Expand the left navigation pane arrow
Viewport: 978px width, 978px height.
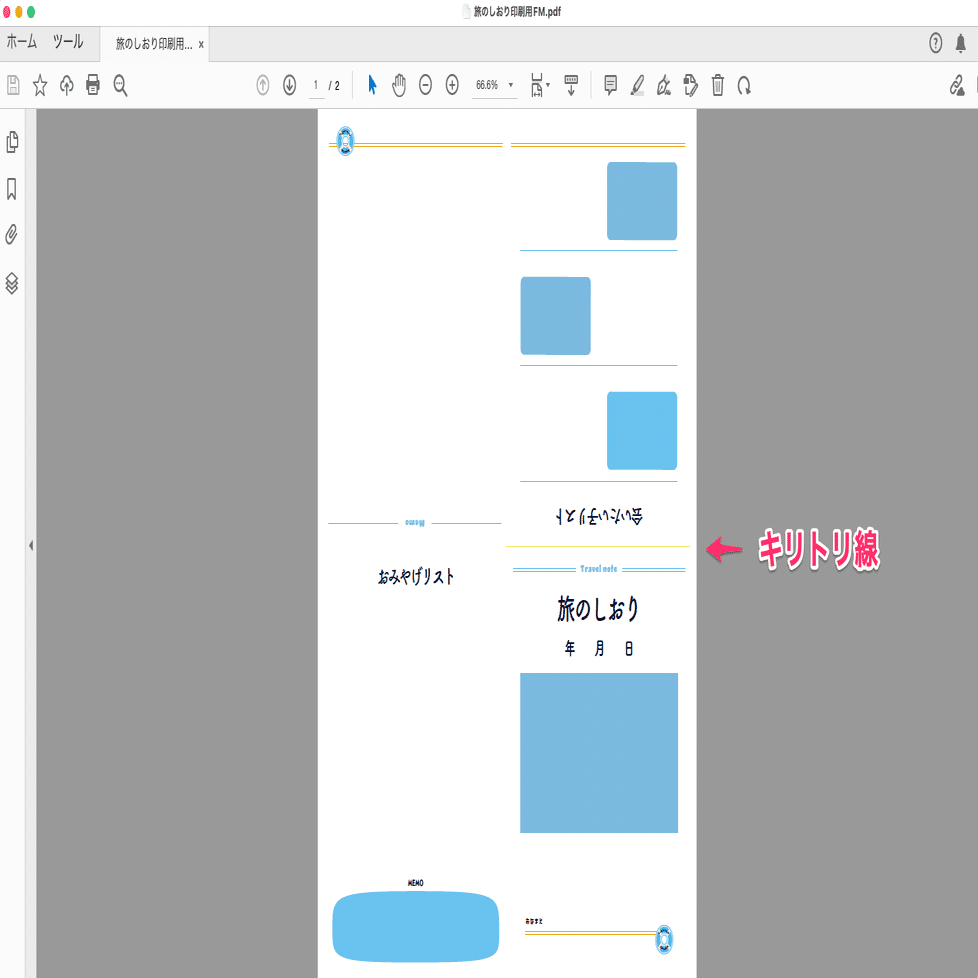[31, 546]
